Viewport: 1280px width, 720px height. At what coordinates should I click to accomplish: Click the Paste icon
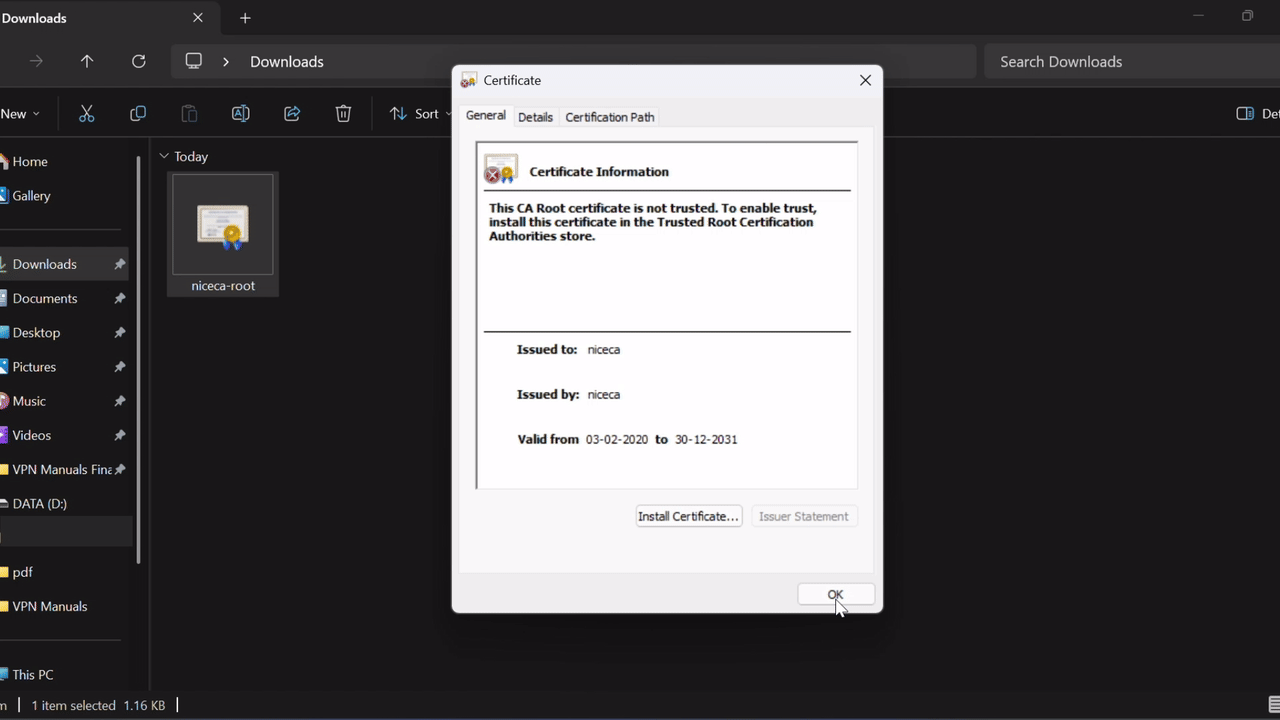(x=189, y=113)
